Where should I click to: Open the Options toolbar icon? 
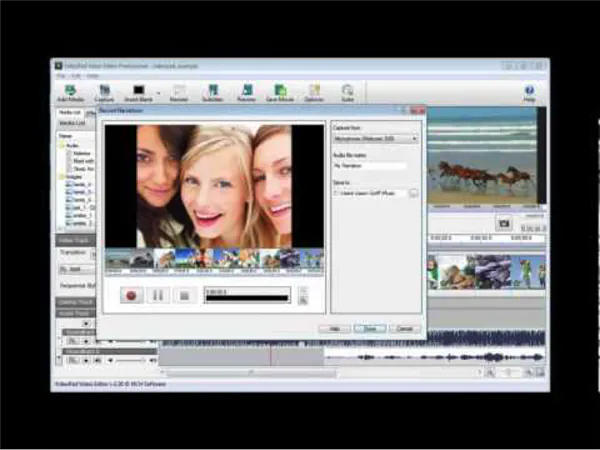coord(314,93)
